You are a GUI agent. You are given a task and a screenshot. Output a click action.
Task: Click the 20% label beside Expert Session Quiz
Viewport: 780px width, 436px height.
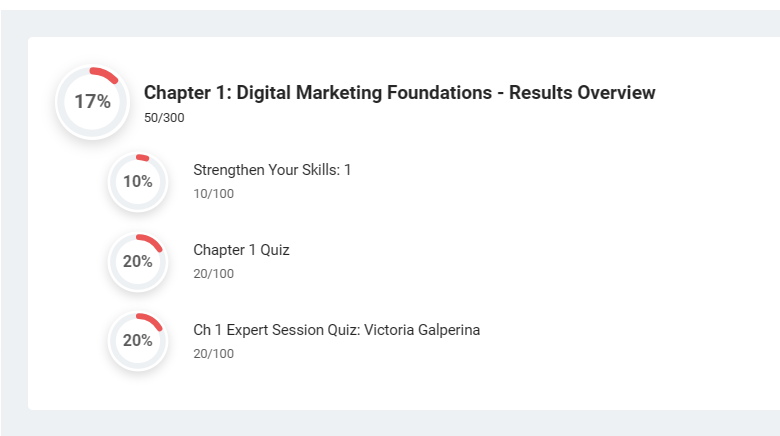138,340
